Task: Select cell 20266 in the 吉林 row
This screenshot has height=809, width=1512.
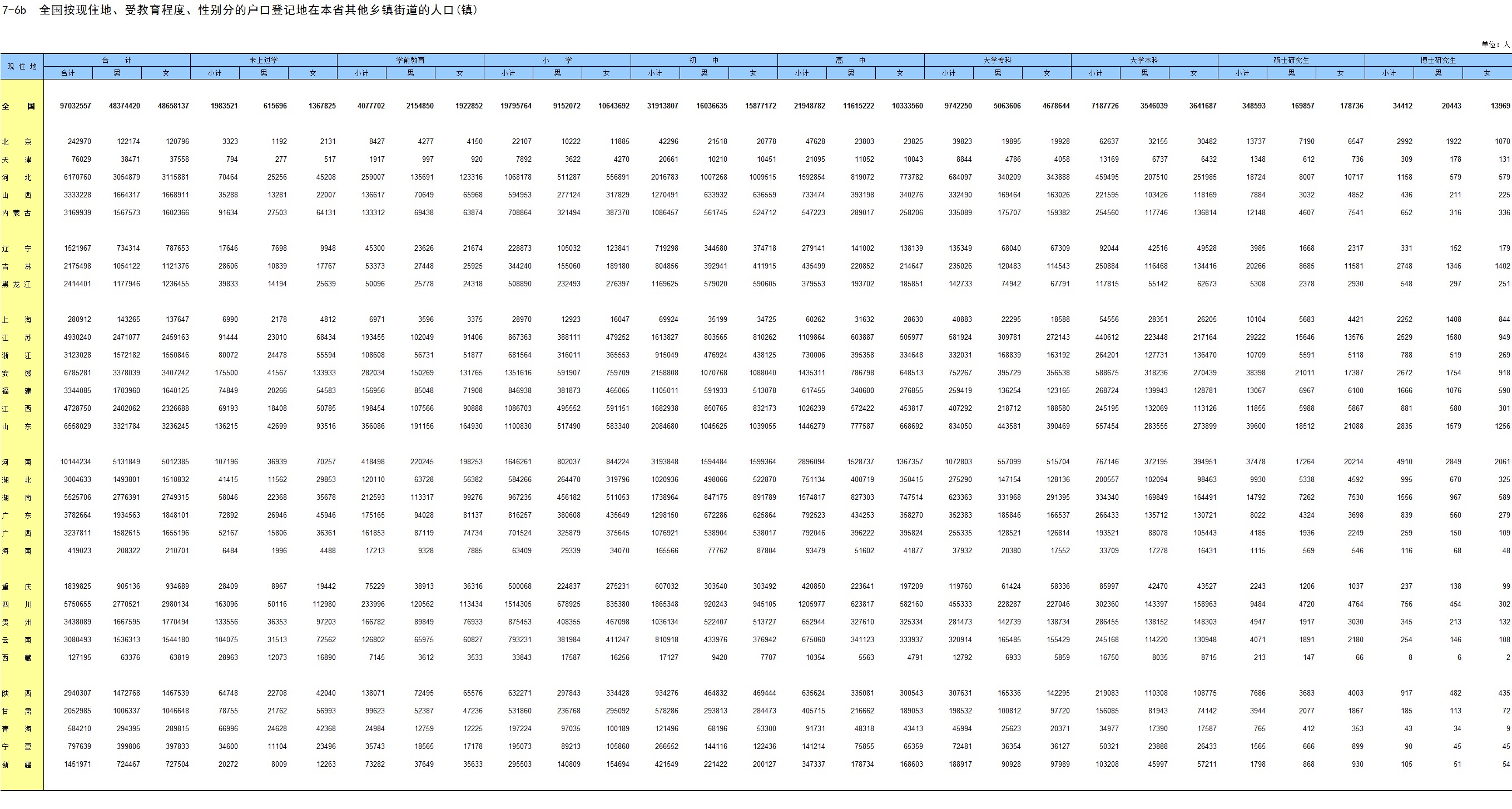Action: [x=1256, y=266]
